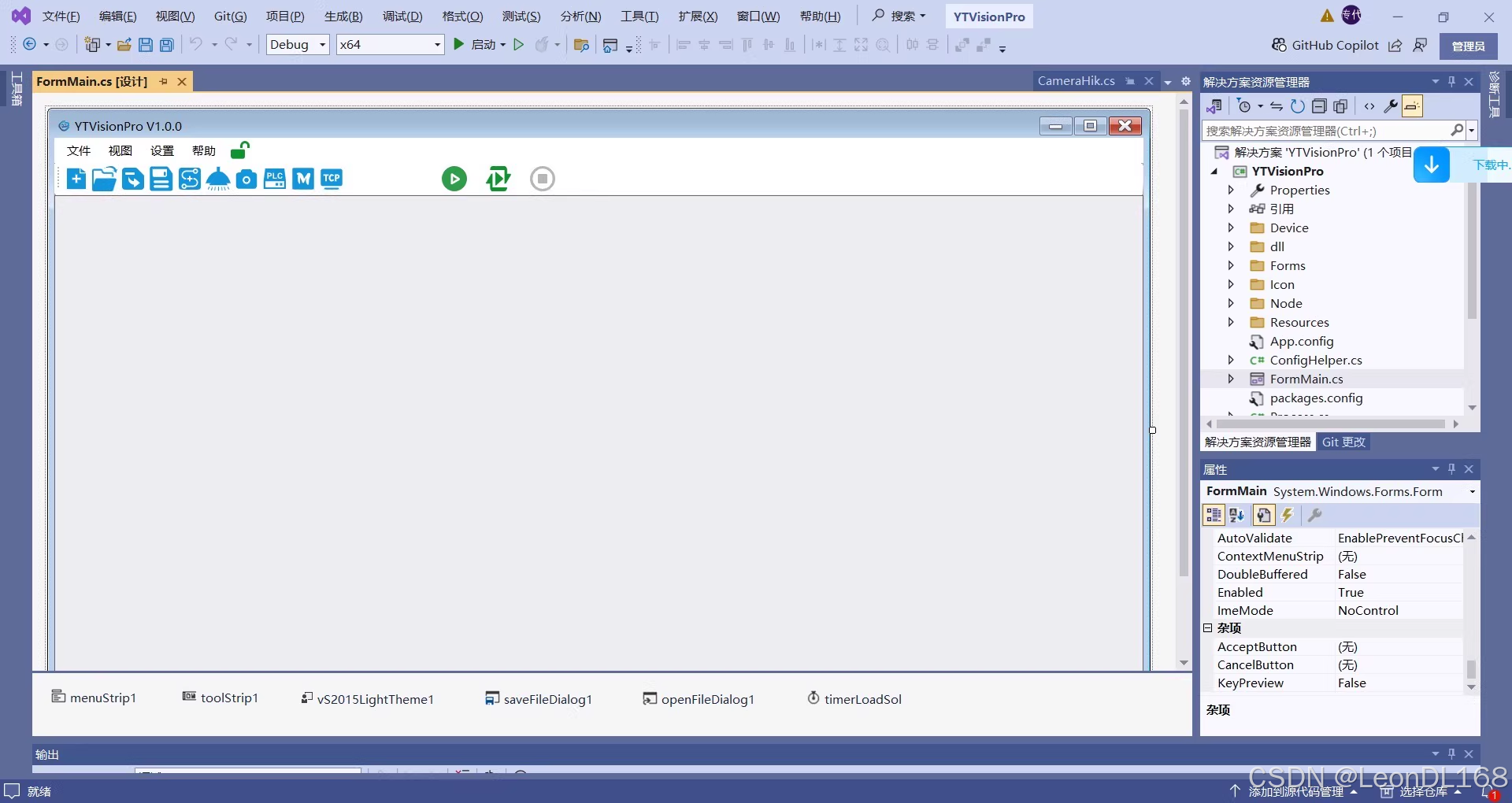Open the 工具(T) menu
This screenshot has width=1512, height=803.
639,17
